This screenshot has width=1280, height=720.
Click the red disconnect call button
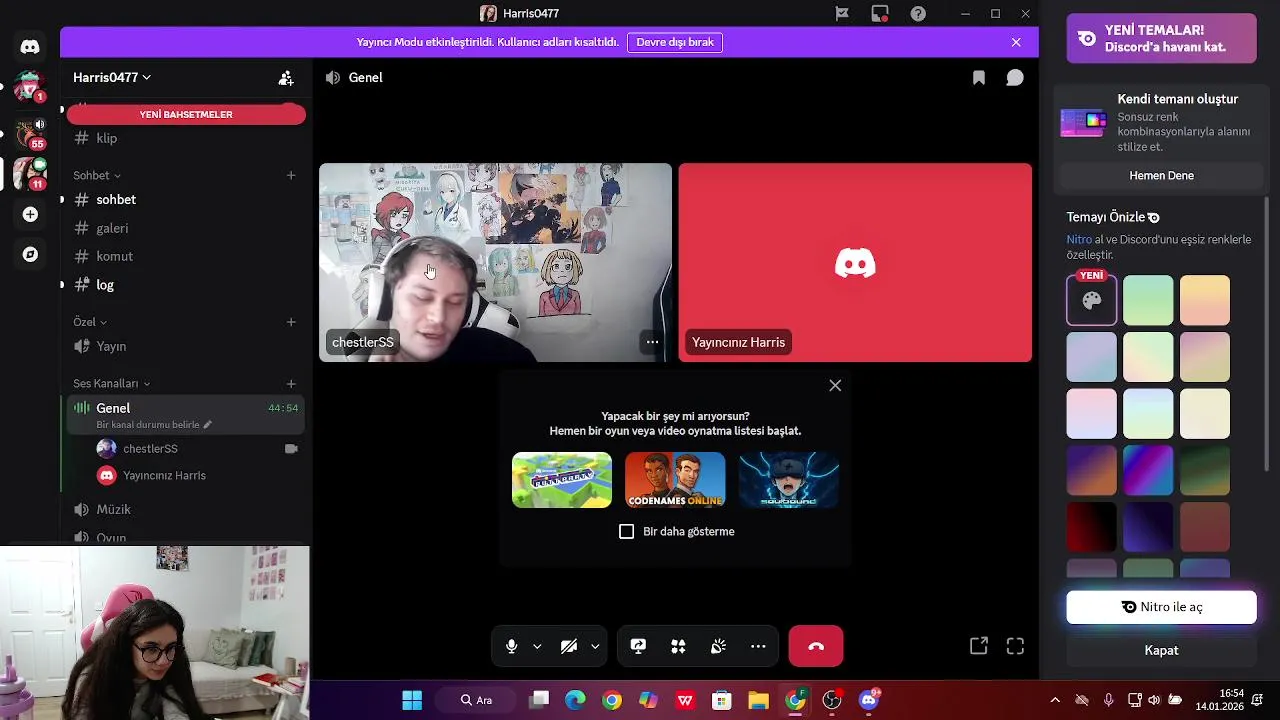[x=816, y=647]
